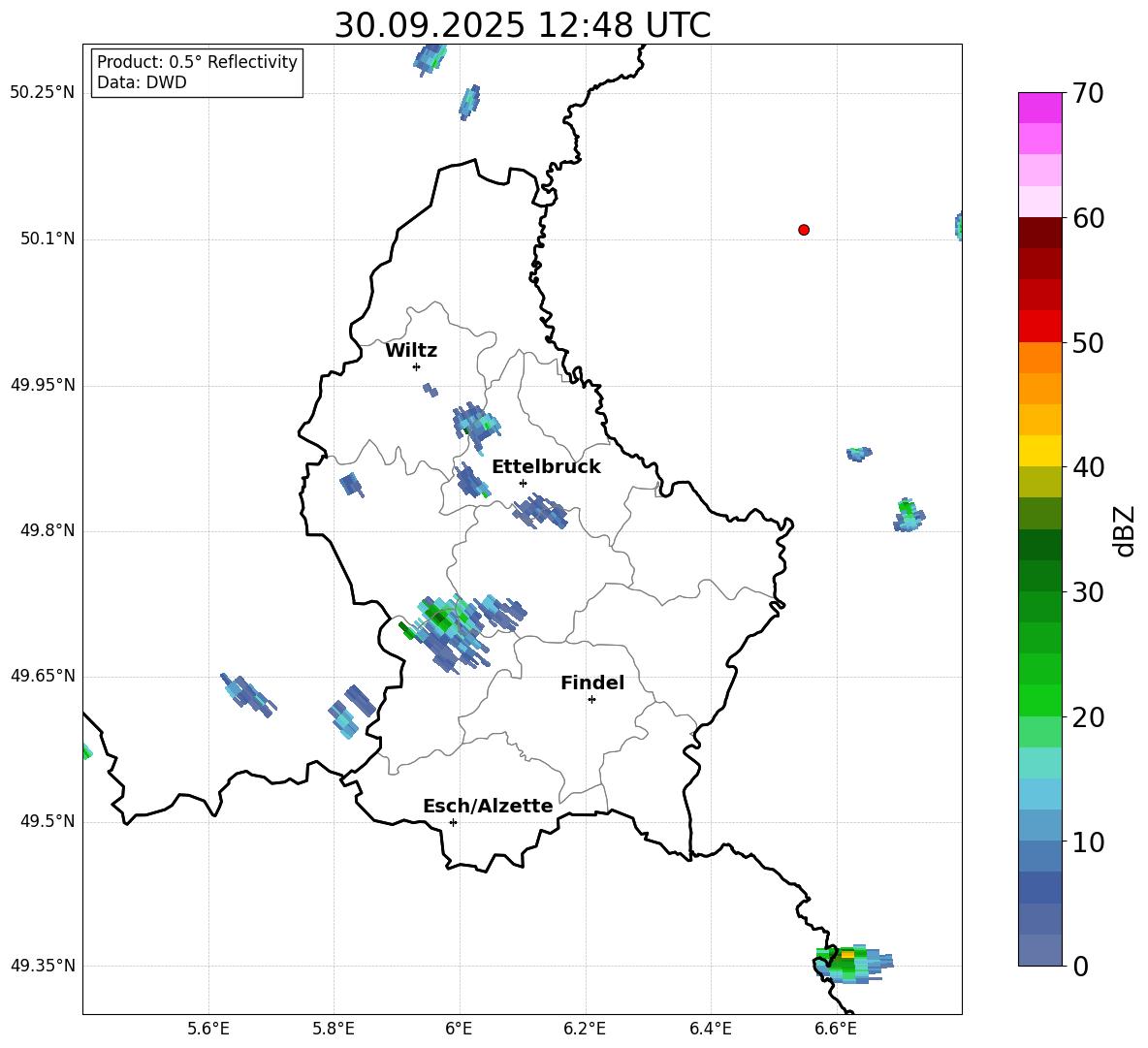The height and width of the screenshot is (1048, 1148).
Task: Click the 50.25°N latitude tick label
Action: pyautogui.click(x=42, y=93)
